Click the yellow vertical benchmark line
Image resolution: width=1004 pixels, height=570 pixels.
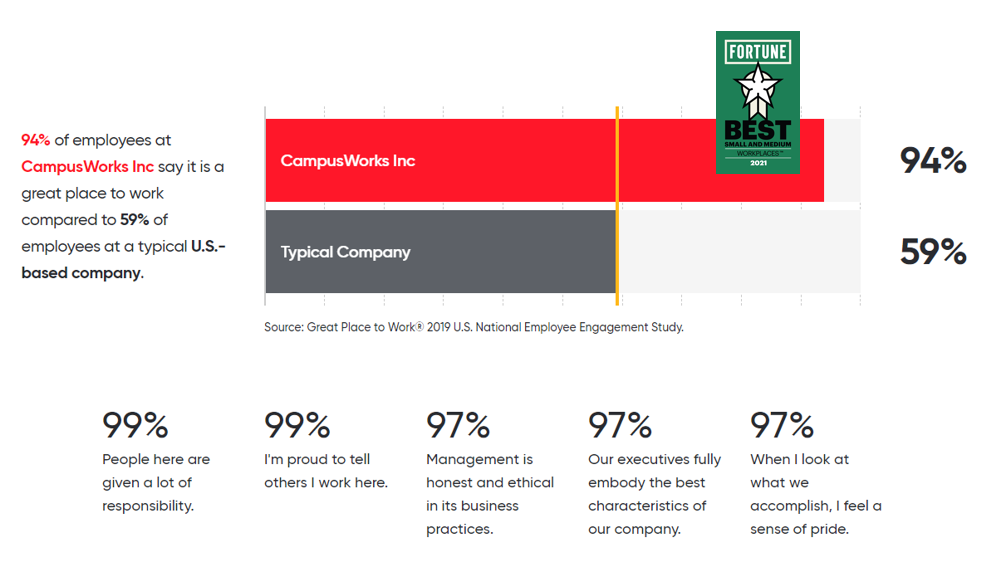coord(617,206)
